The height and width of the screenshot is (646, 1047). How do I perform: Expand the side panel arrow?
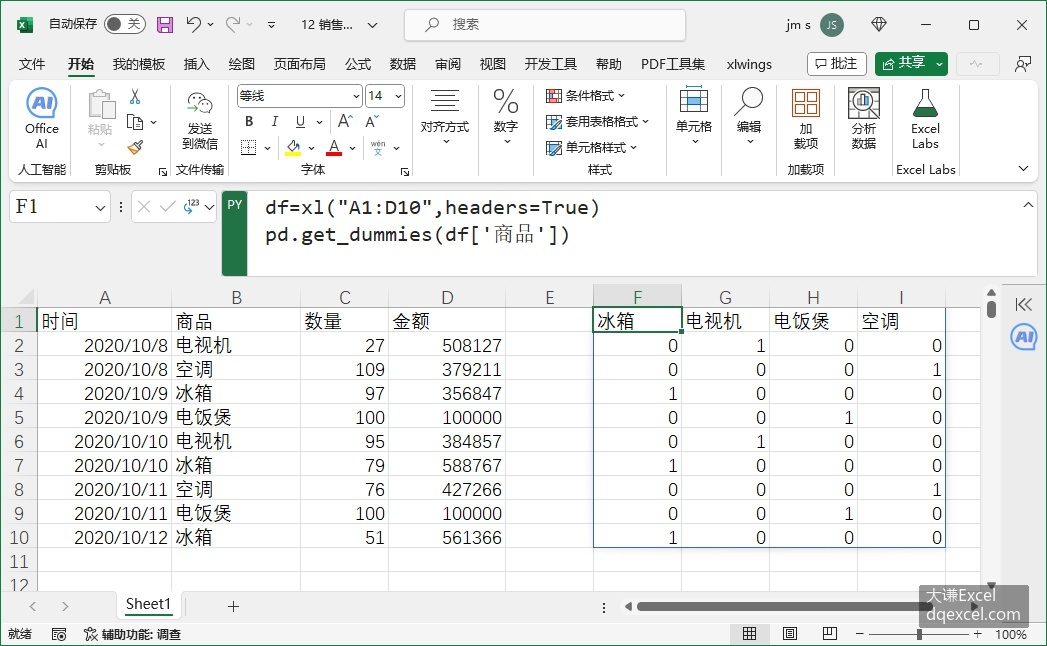click(1024, 305)
